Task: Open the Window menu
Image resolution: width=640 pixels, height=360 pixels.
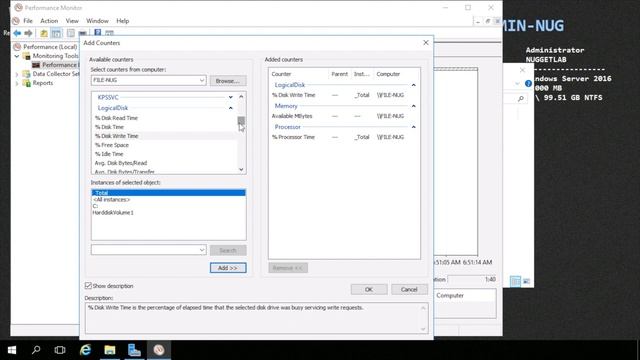Action: (97, 21)
